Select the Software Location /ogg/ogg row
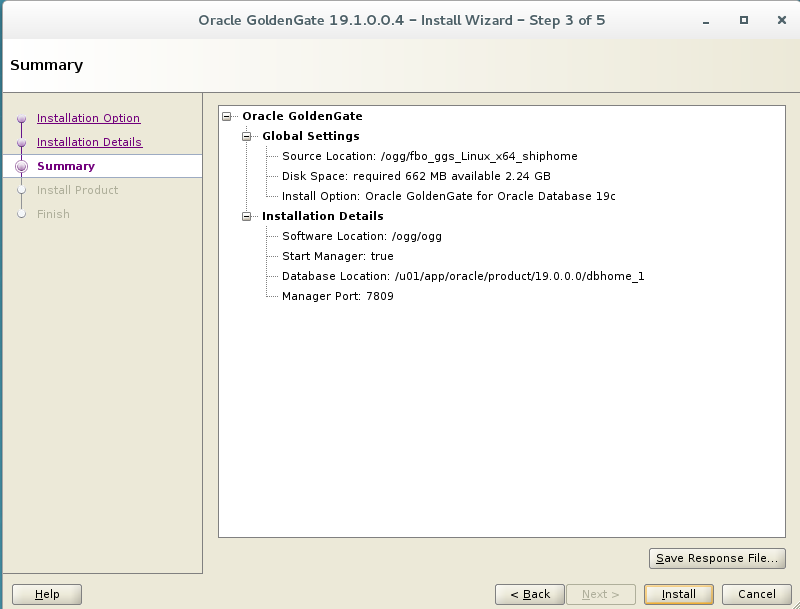Viewport: 800px width, 609px height. point(362,236)
